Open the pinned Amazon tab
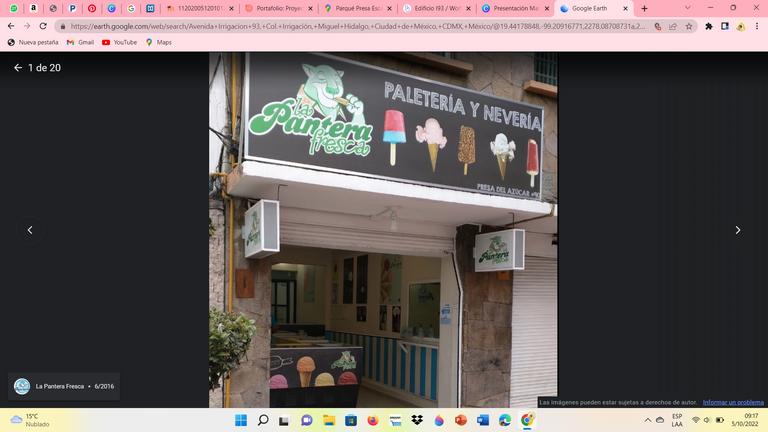 [x=33, y=8]
